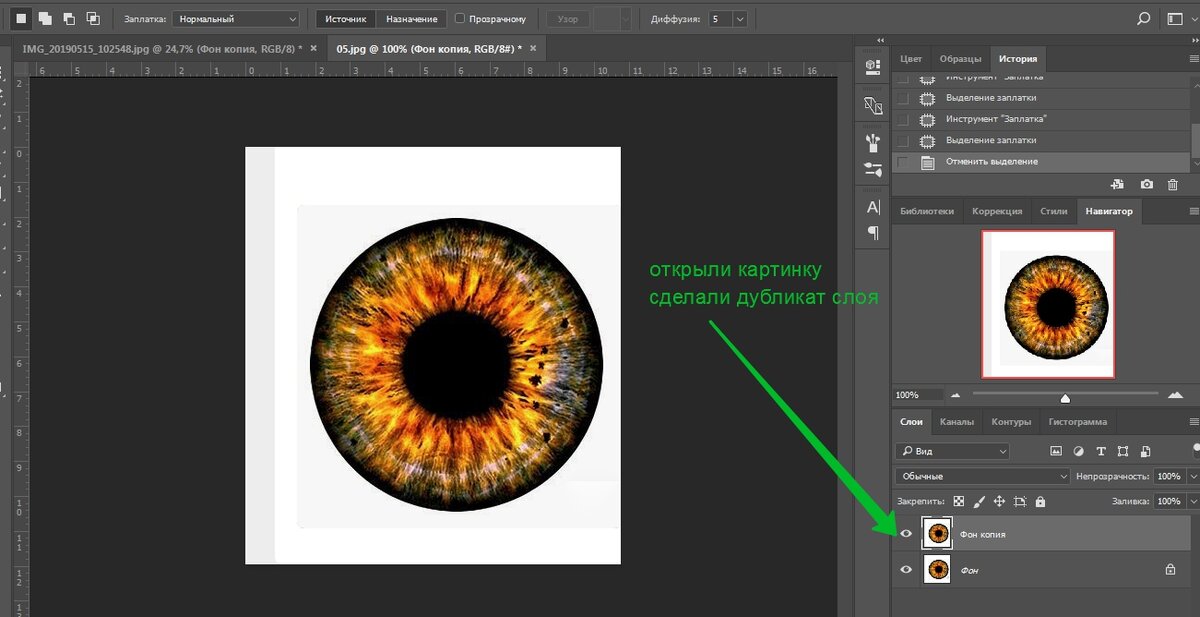Toggle lock all padlock icon
This screenshot has width=1200, height=617.
1040,501
